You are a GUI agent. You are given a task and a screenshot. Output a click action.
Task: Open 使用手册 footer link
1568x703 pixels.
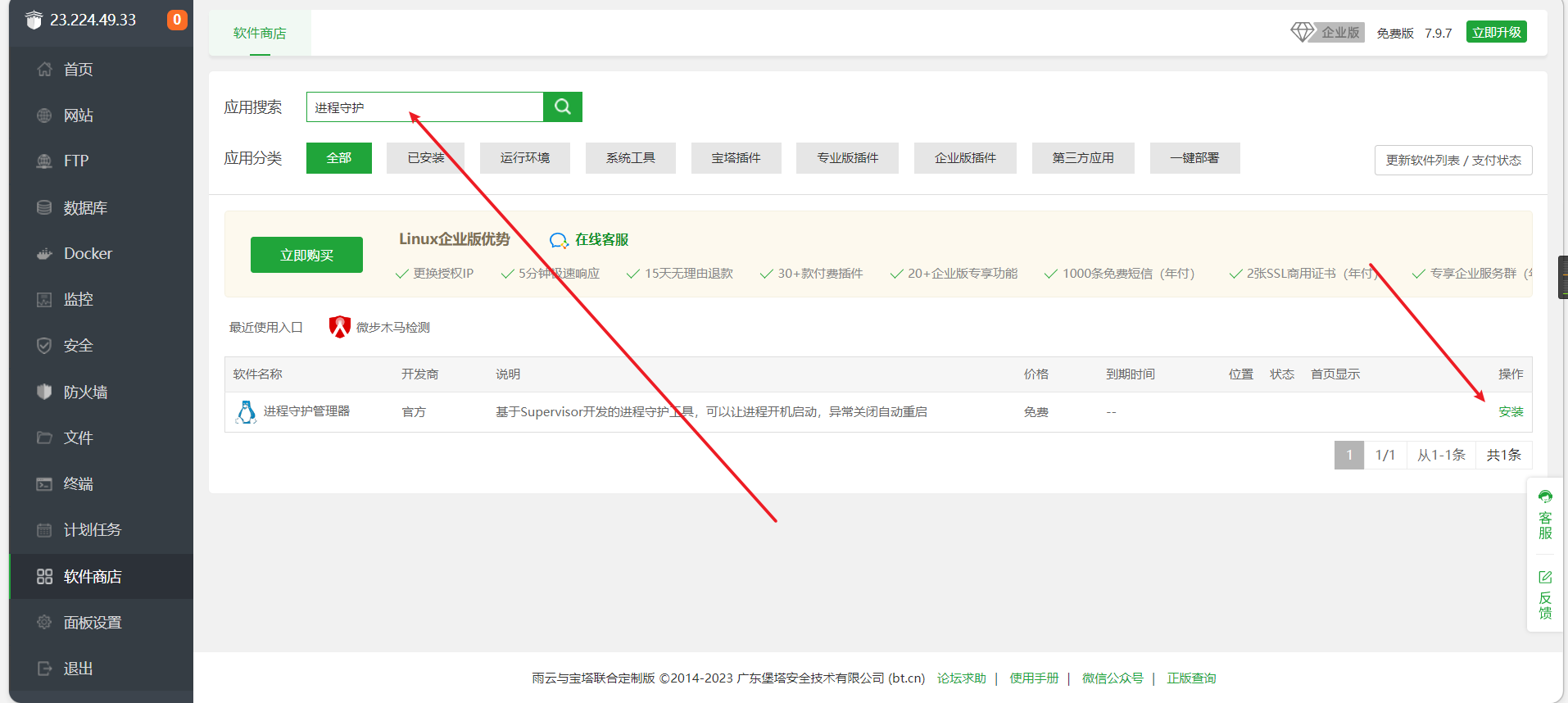[1034, 678]
